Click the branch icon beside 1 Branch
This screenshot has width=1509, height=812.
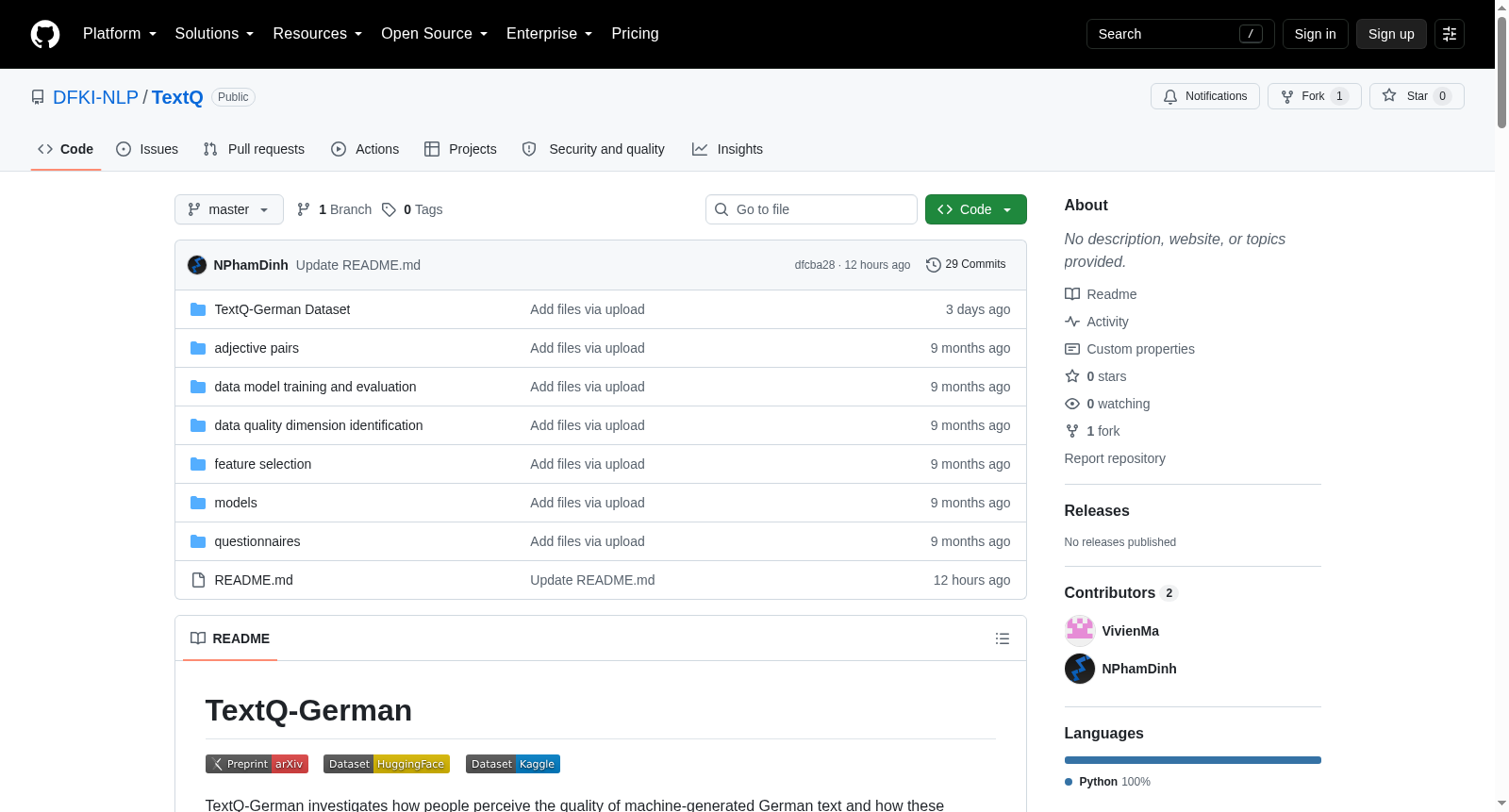point(304,209)
